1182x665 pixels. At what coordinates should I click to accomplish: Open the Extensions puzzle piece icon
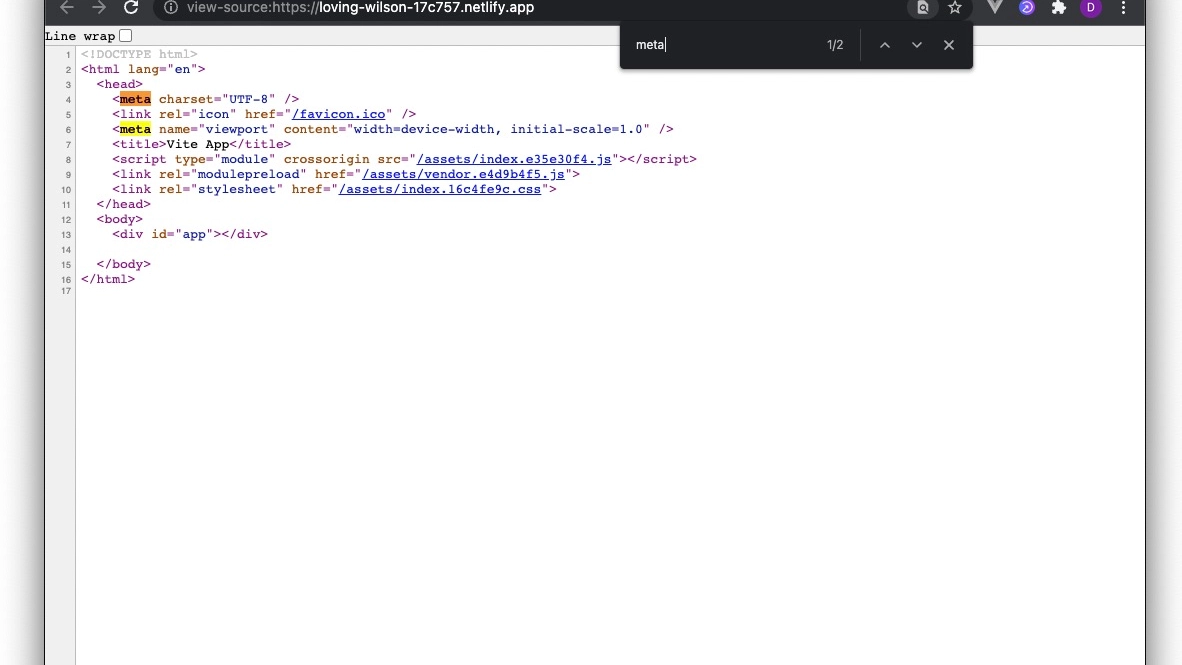1058,8
